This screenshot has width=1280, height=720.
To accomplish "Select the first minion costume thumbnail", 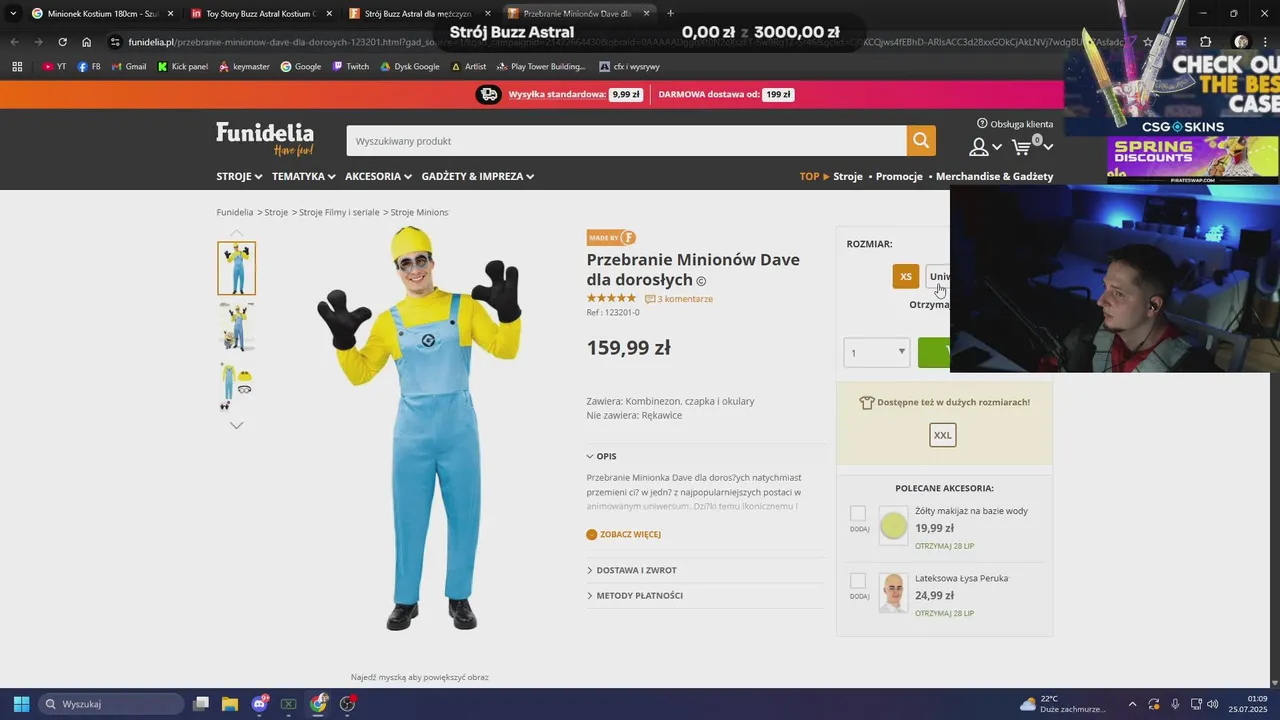I will click(237, 268).
